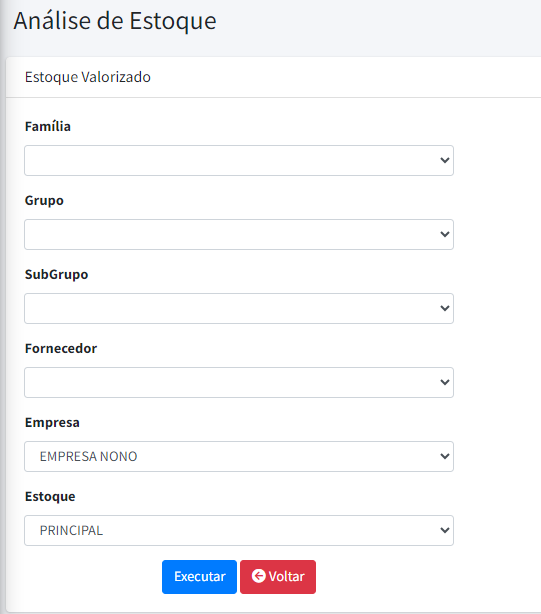Run the report with the Executar button
Image resolution: width=541 pixels, height=614 pixels.
pos(199,577)
